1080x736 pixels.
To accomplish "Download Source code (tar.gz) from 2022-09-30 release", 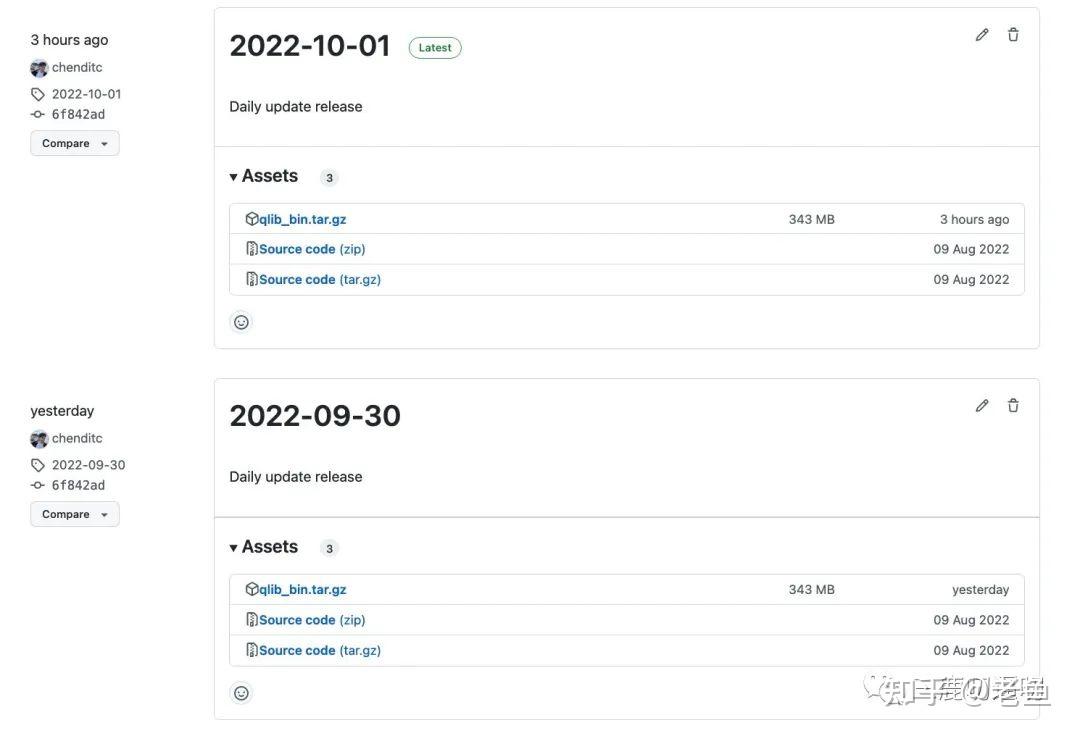I will [x=319, y=650].
